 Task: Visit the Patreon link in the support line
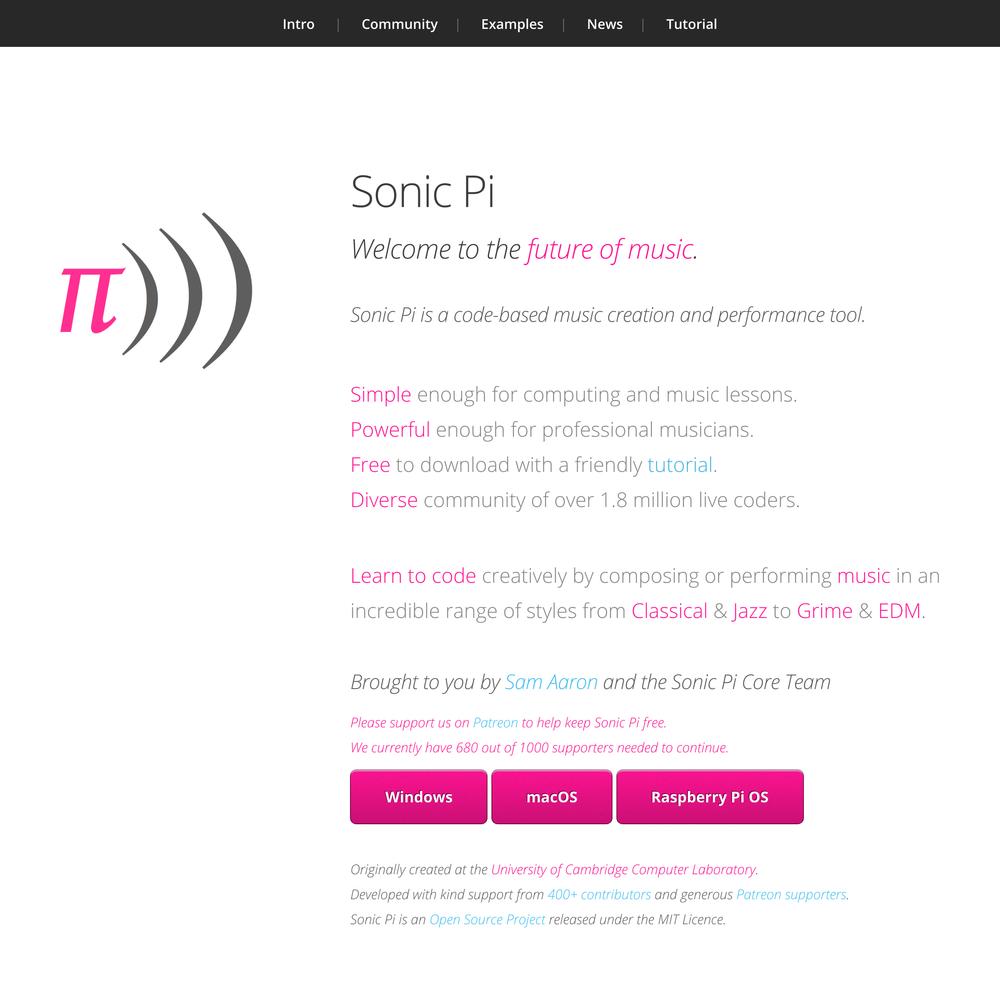click(x=495, y=723)
